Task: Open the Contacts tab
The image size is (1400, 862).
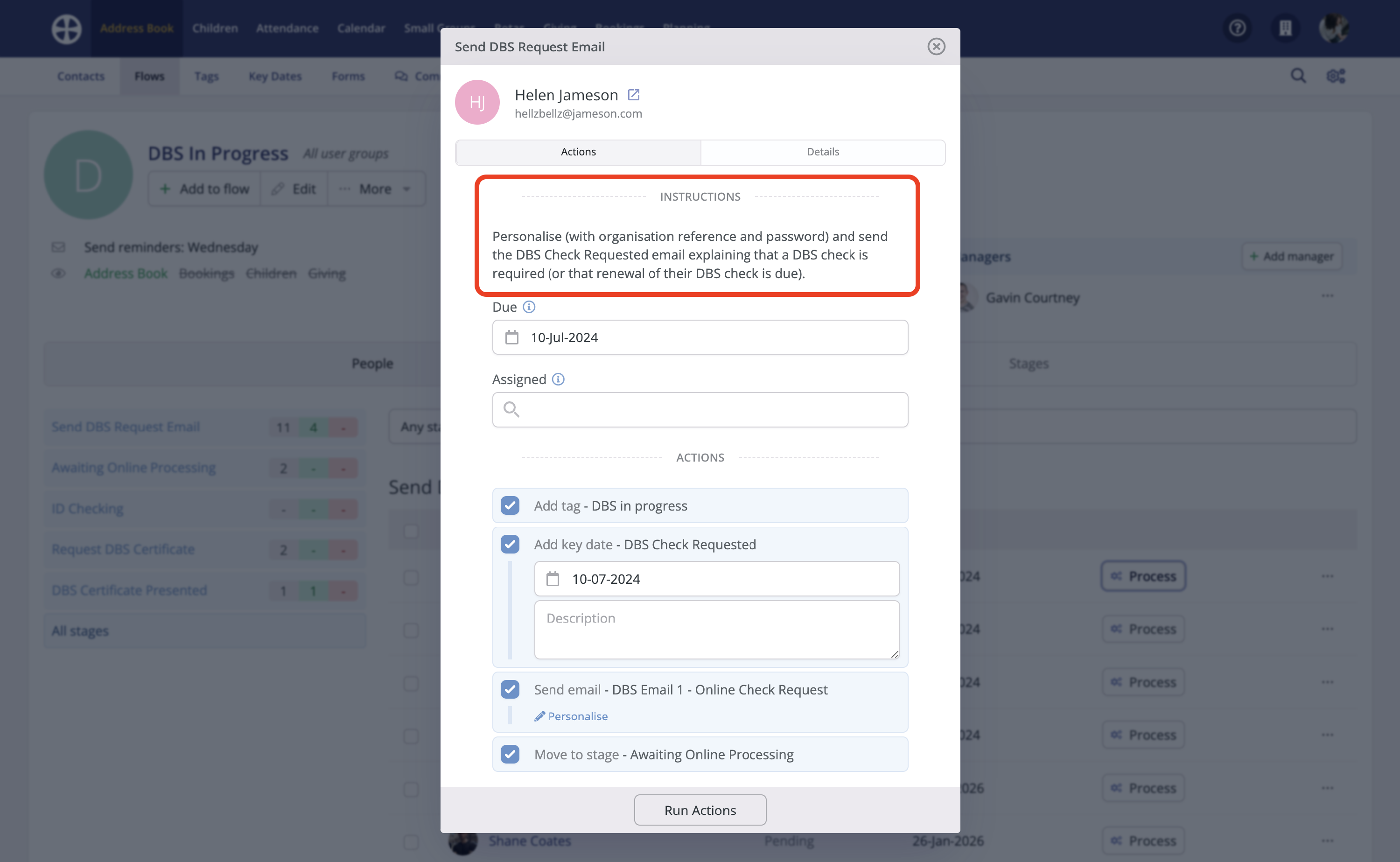Action: point(80,76)
